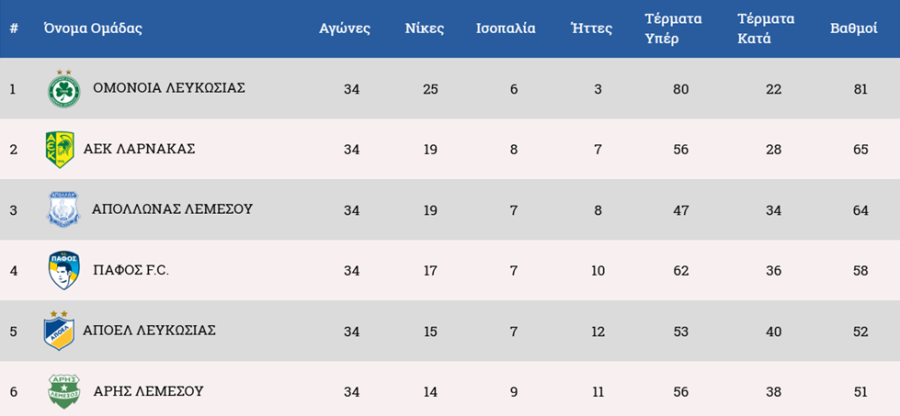This screenshot has width=900, height=416.
Task: Open the ΑΡΗΣ ΛΕΜΕΣΟΥ team name
Action: coord(149,391)
